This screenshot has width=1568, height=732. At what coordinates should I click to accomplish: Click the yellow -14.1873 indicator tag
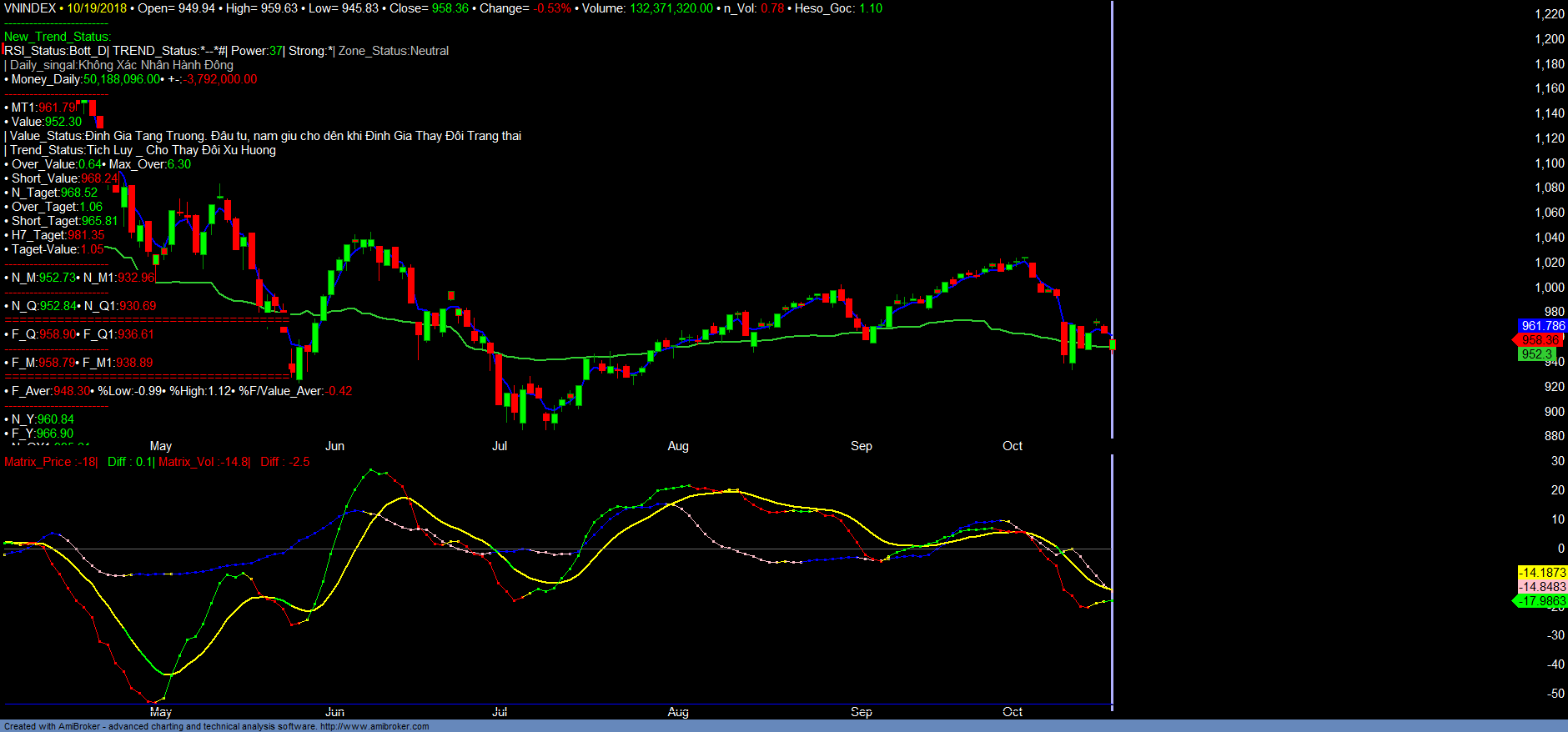tap(1541, 573)
